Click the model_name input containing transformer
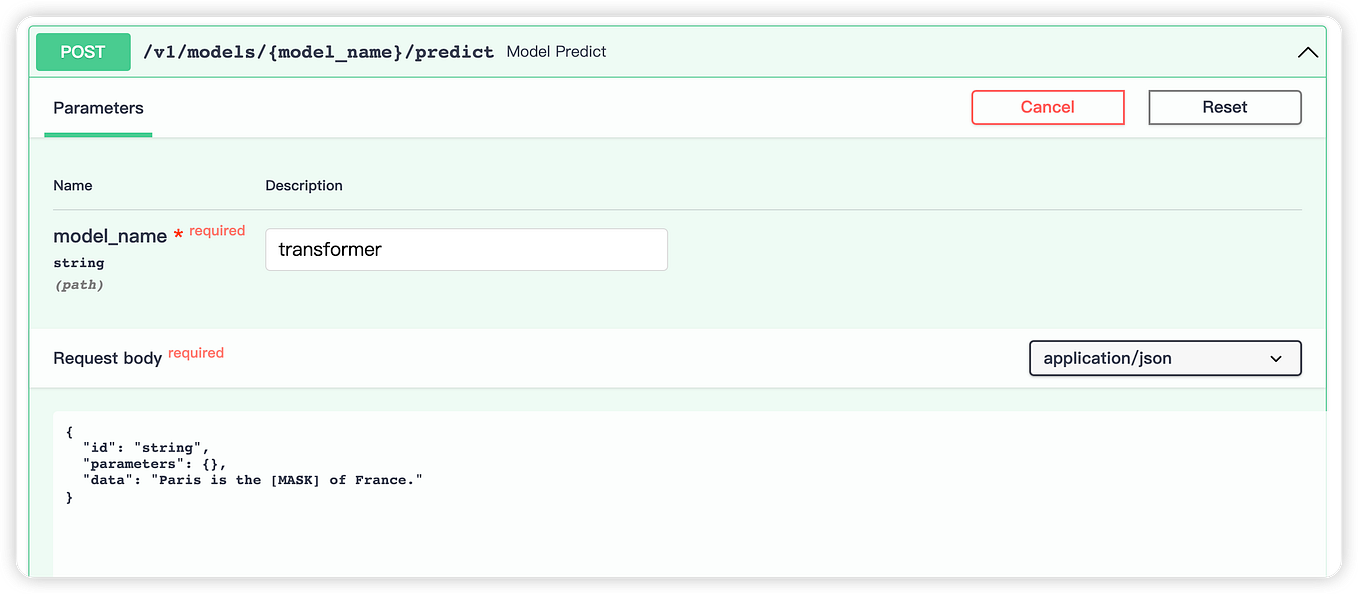The height and width of the screenshot is (594, 1358). 466,249
